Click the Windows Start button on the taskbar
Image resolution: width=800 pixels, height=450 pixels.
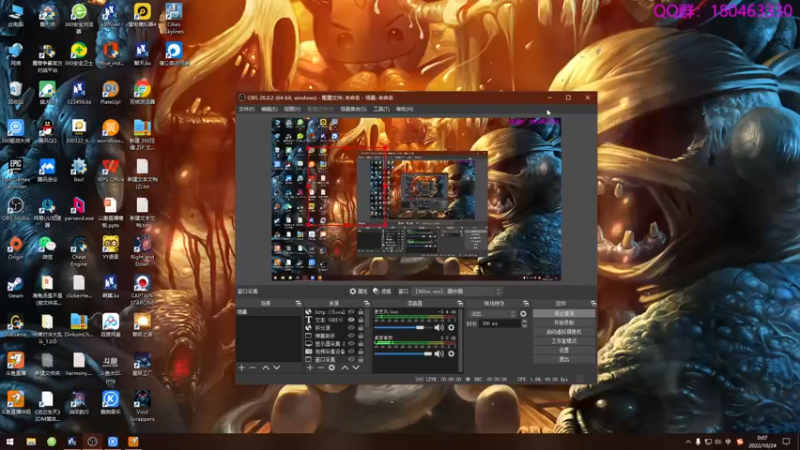point(9,442)
